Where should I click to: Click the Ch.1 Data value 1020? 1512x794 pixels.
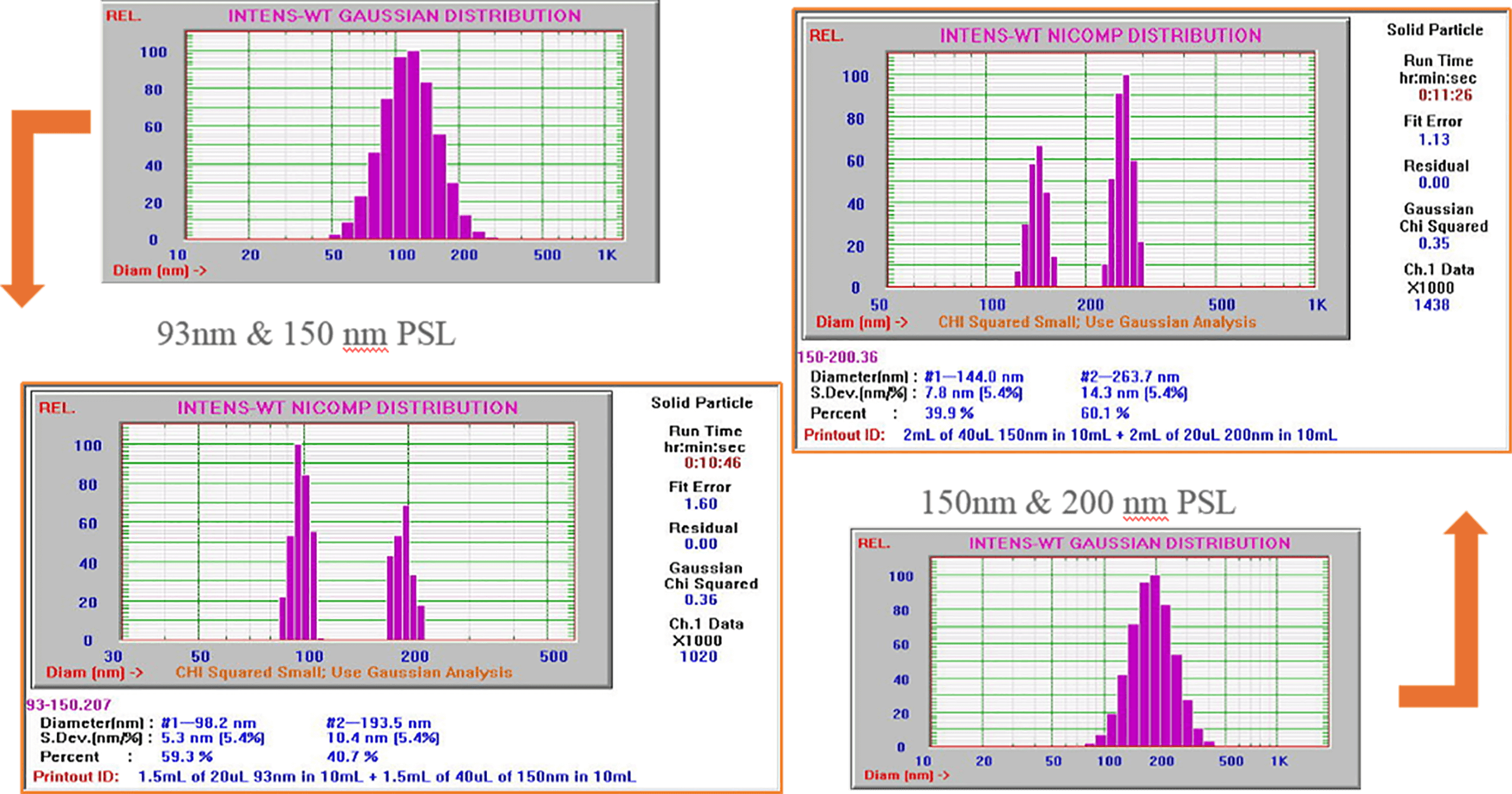[x=699, y=656]
